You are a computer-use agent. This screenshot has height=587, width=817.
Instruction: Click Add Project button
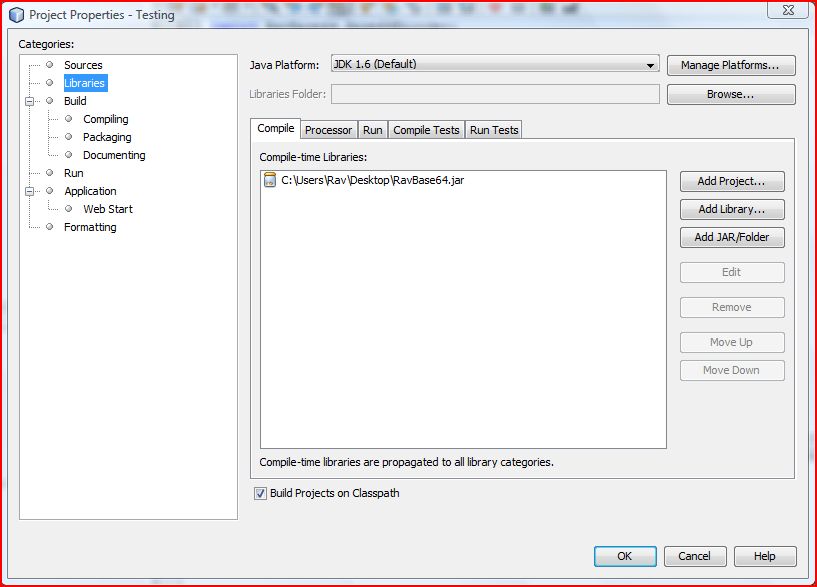click(x=732, y=181)
